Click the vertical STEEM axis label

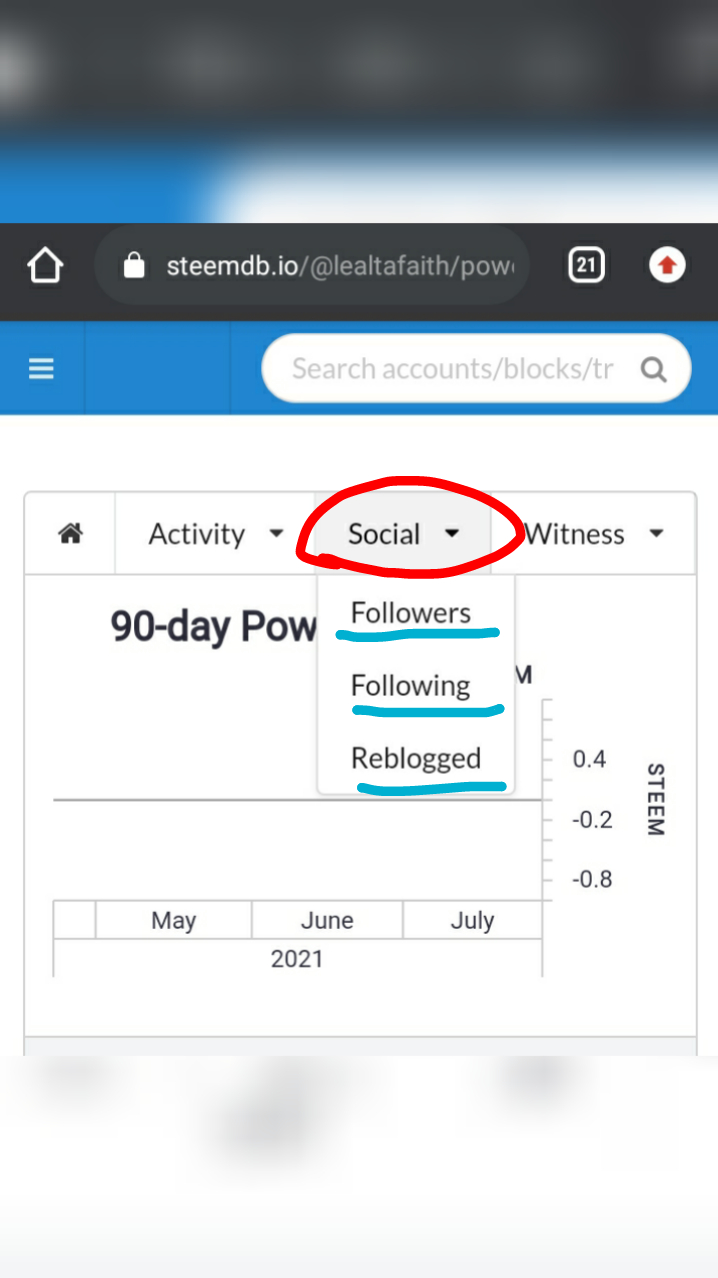[x=656, y=799]
